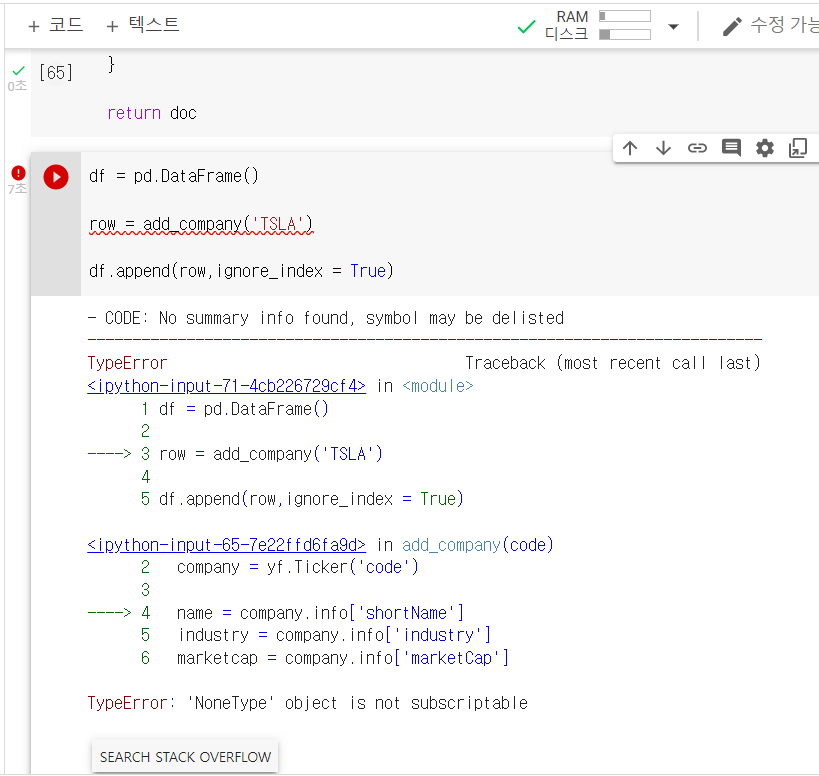The height and width of the screenshot is (776, 819).
Task: Copy cell link via the link icon
Action: 697,148
